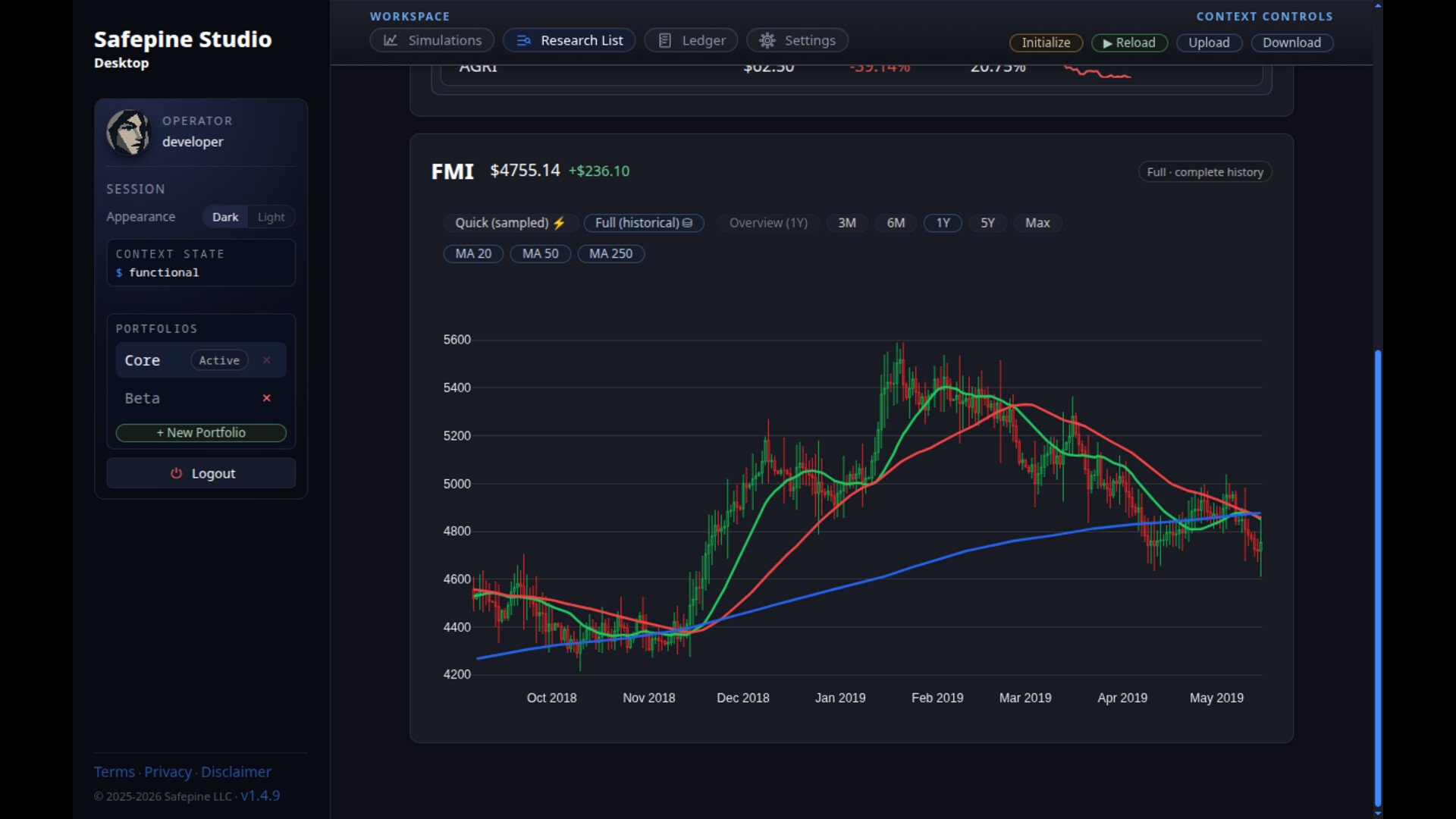The width and height of the screenshot is (1456, 819).
Task: Click the Simulations chart icon
Action: [391, 41]
